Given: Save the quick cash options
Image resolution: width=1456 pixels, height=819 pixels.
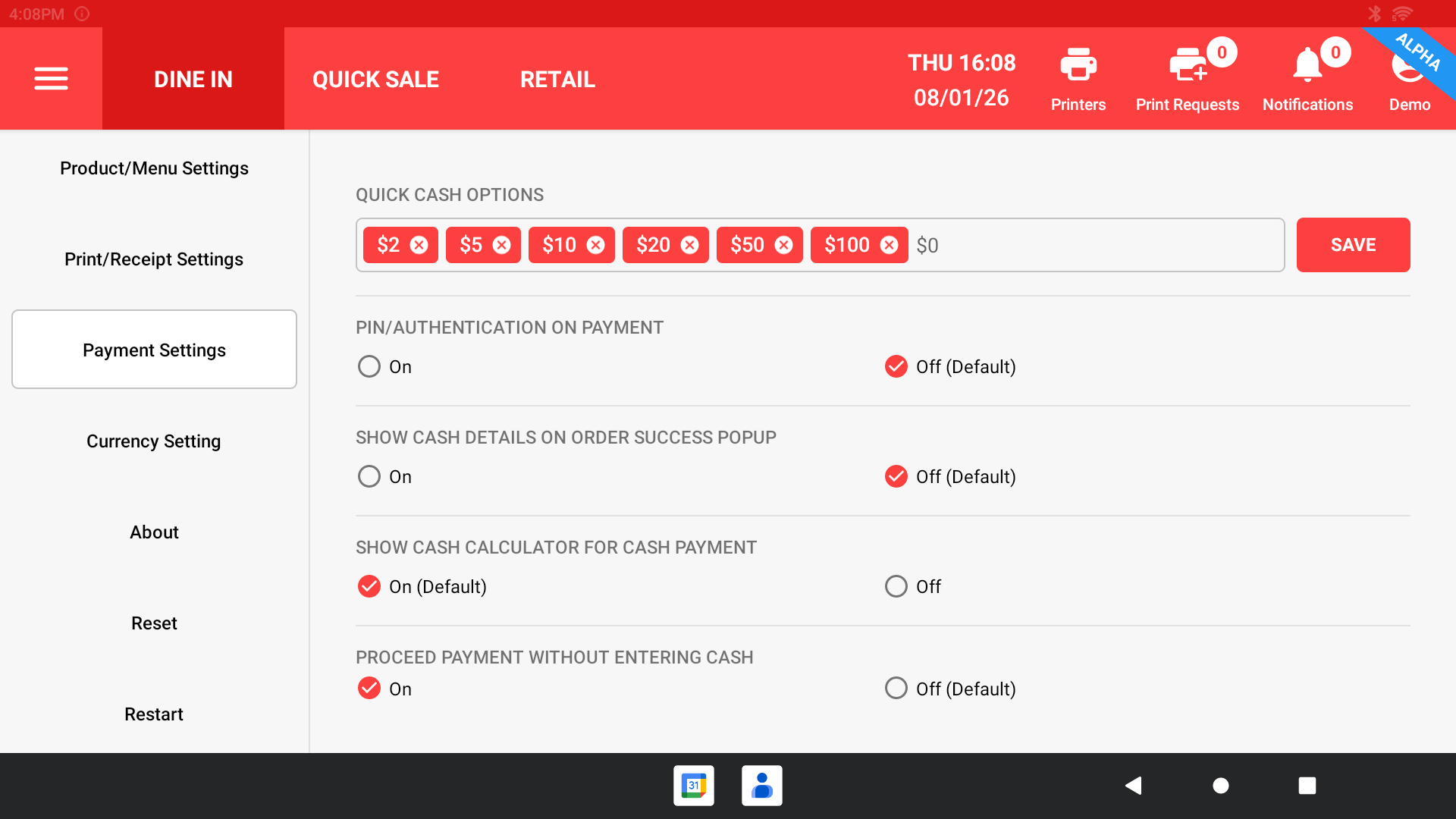Looking at the screenshot, I should 1353,245.
